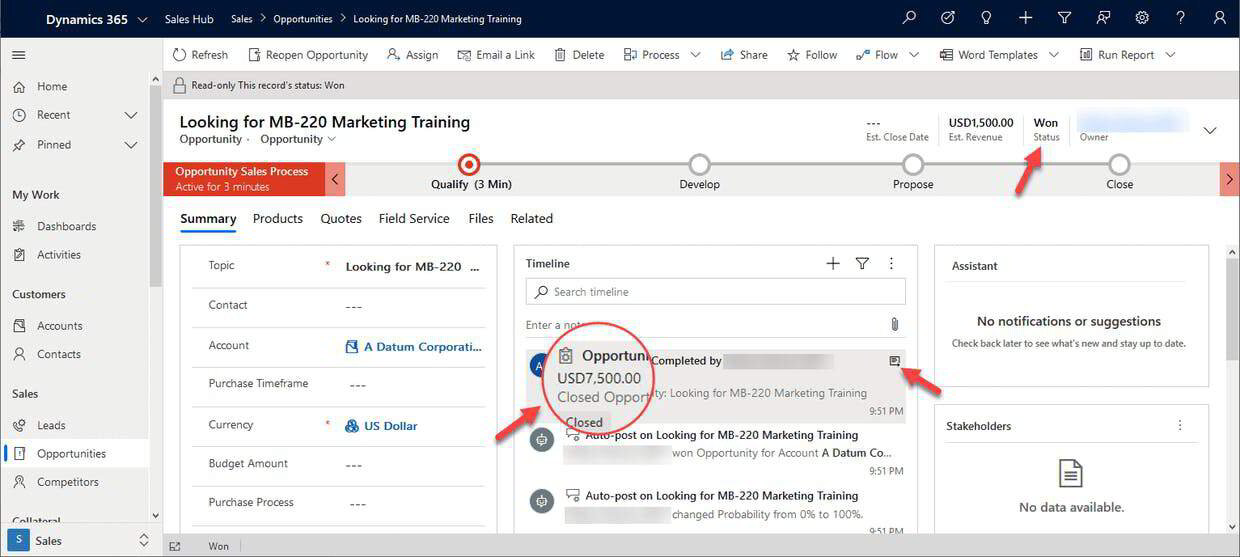This screenshot has height=557, width=1240.
Task: Click the Opportunities breadcrumb link
Action: click(x=303, y=19)
